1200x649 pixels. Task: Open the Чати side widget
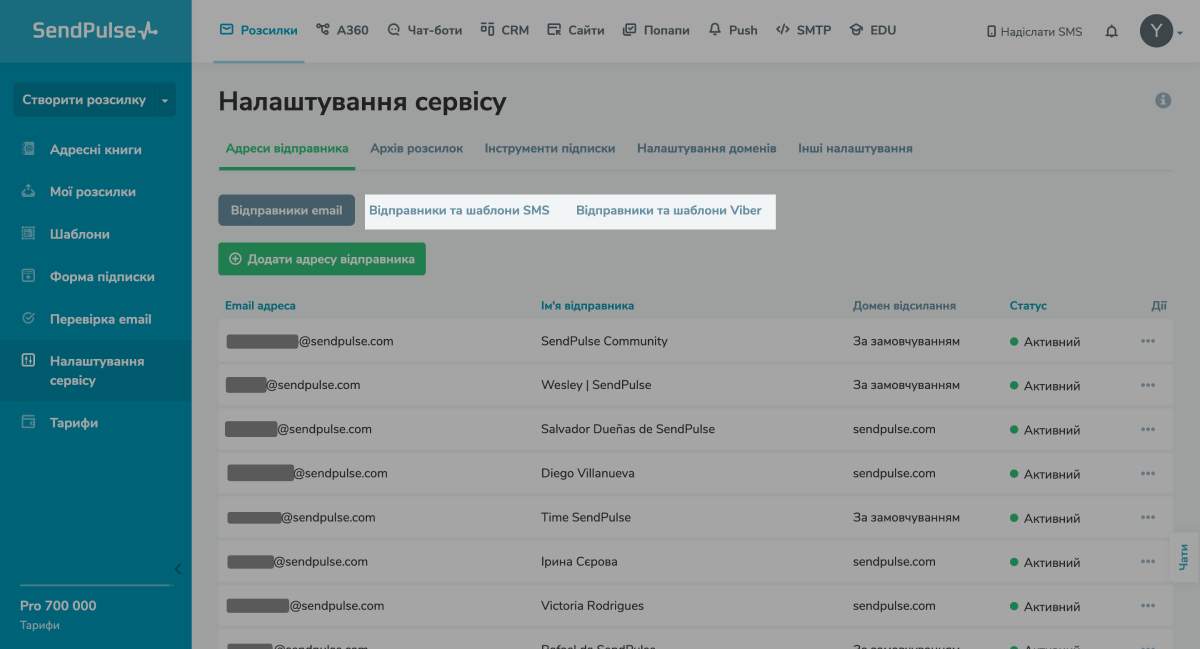pos(1185,557)
